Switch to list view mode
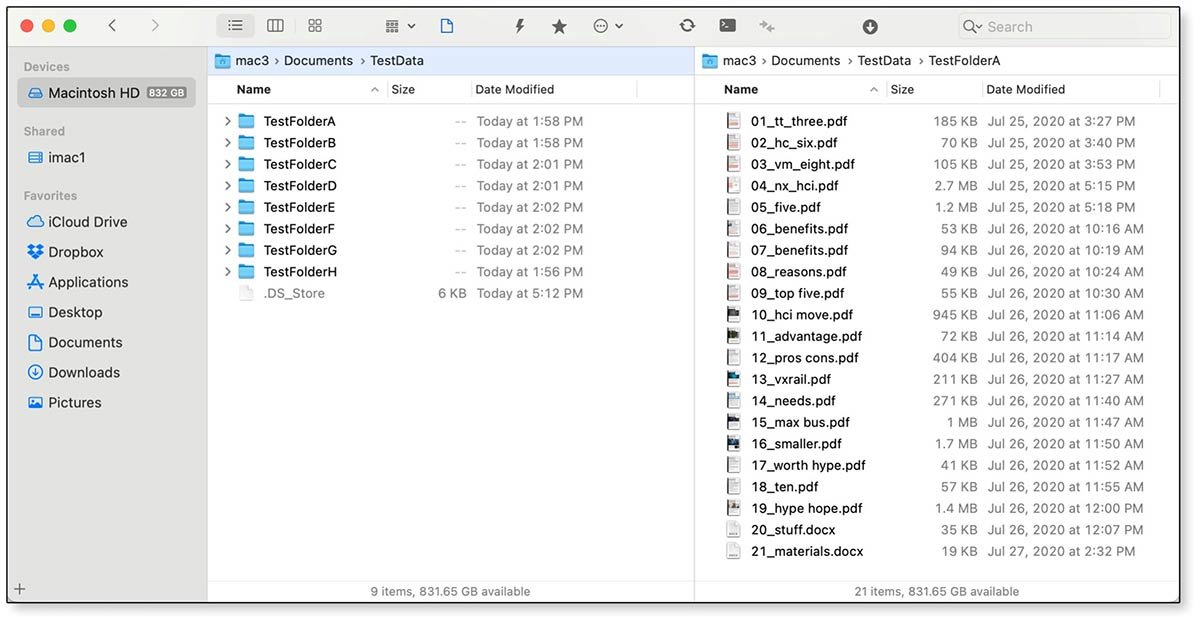This screenshot has height=623, width=1200. tap(235, 26)
